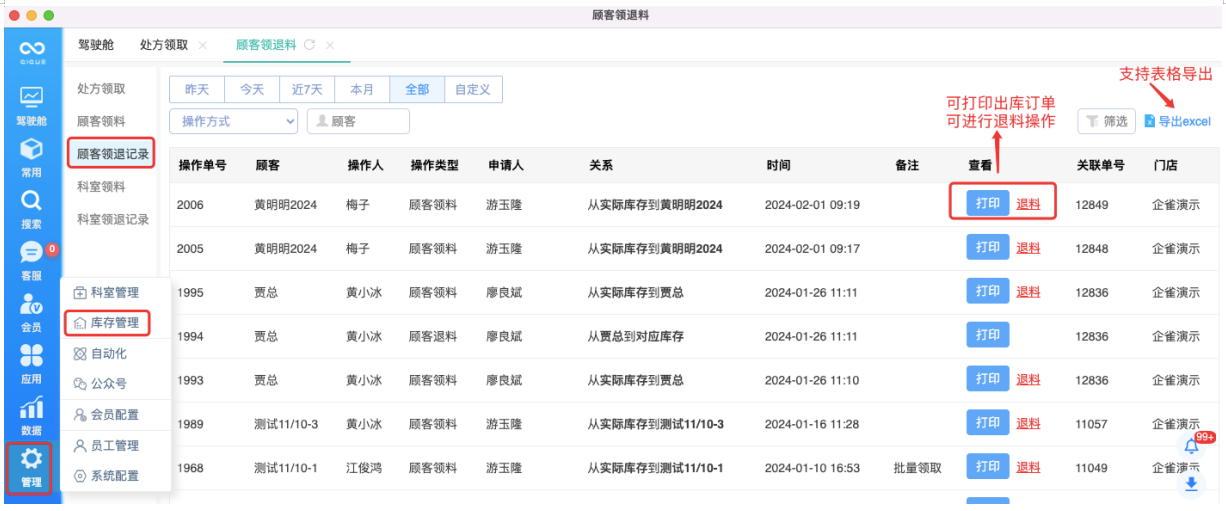The height and width of the screenshot is (511, 1226).
Task: Click 退料 for order 2005
Action: (x=1028, y=248)
